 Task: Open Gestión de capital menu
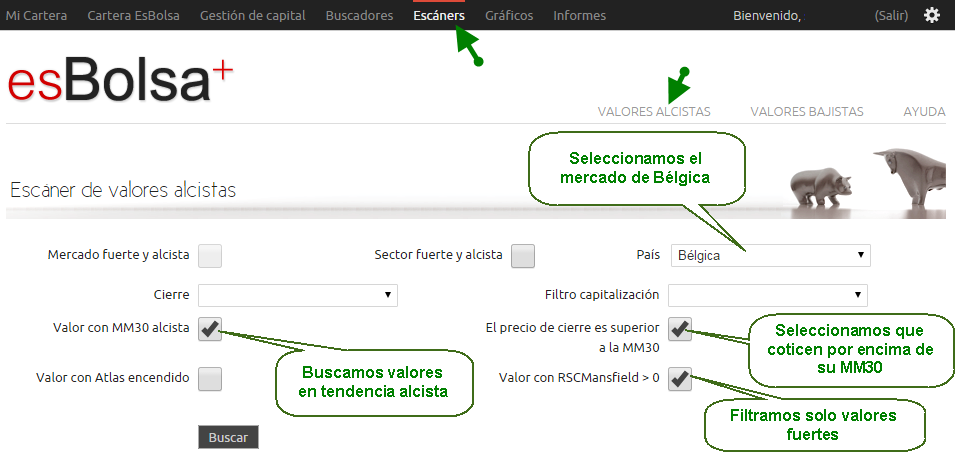[x=253, y=16]
